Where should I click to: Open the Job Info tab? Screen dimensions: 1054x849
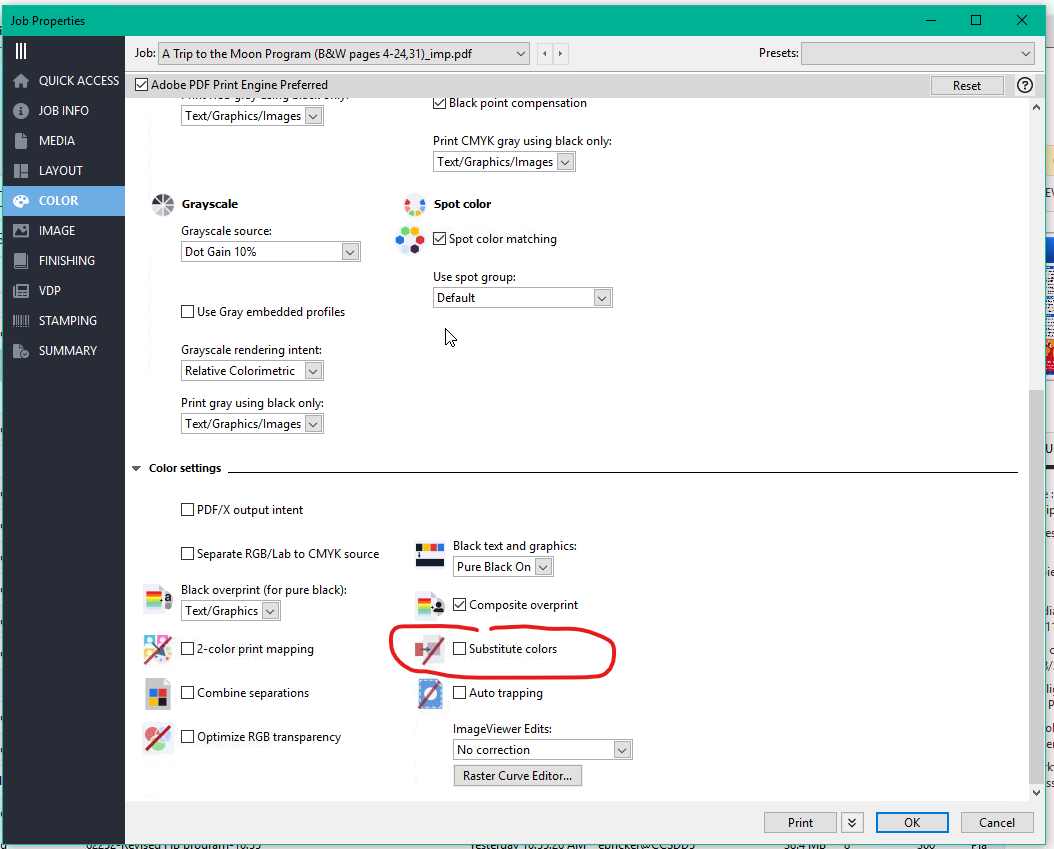pos(64,111)
